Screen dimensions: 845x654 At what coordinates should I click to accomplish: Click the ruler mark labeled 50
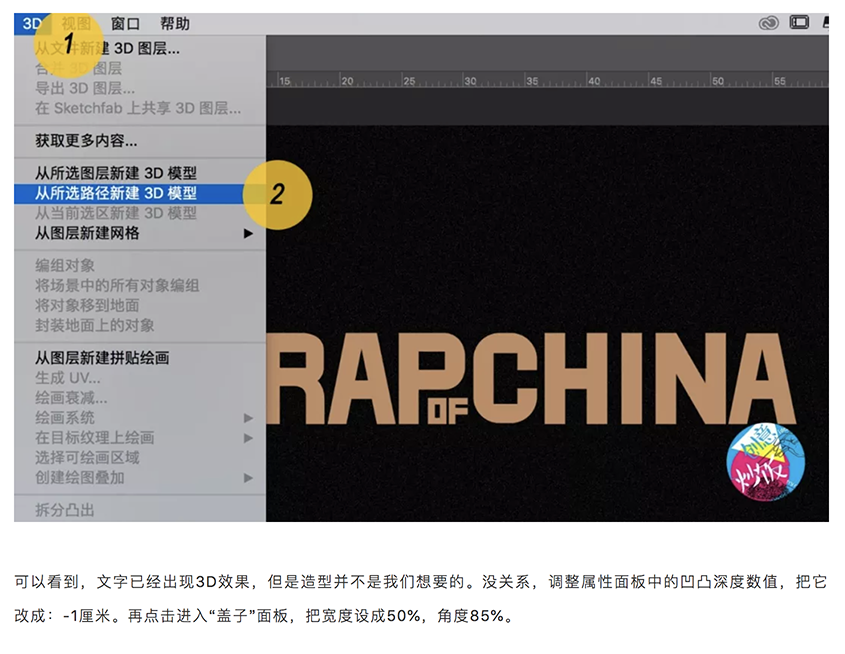[x=718, y=81]
